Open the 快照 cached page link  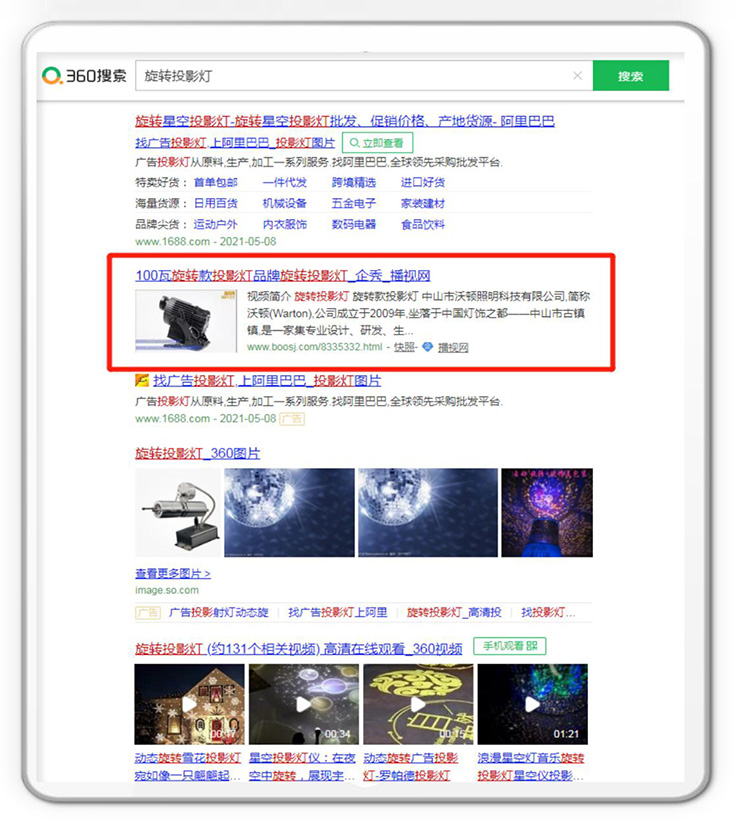(x=403, y=347)
